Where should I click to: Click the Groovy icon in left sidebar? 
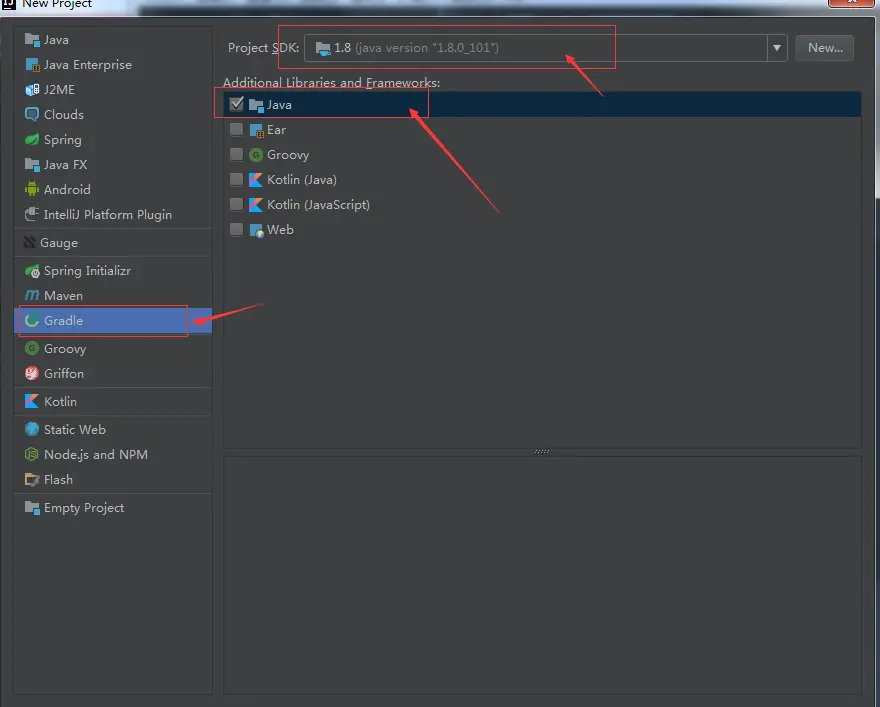[x=32, y=348]
